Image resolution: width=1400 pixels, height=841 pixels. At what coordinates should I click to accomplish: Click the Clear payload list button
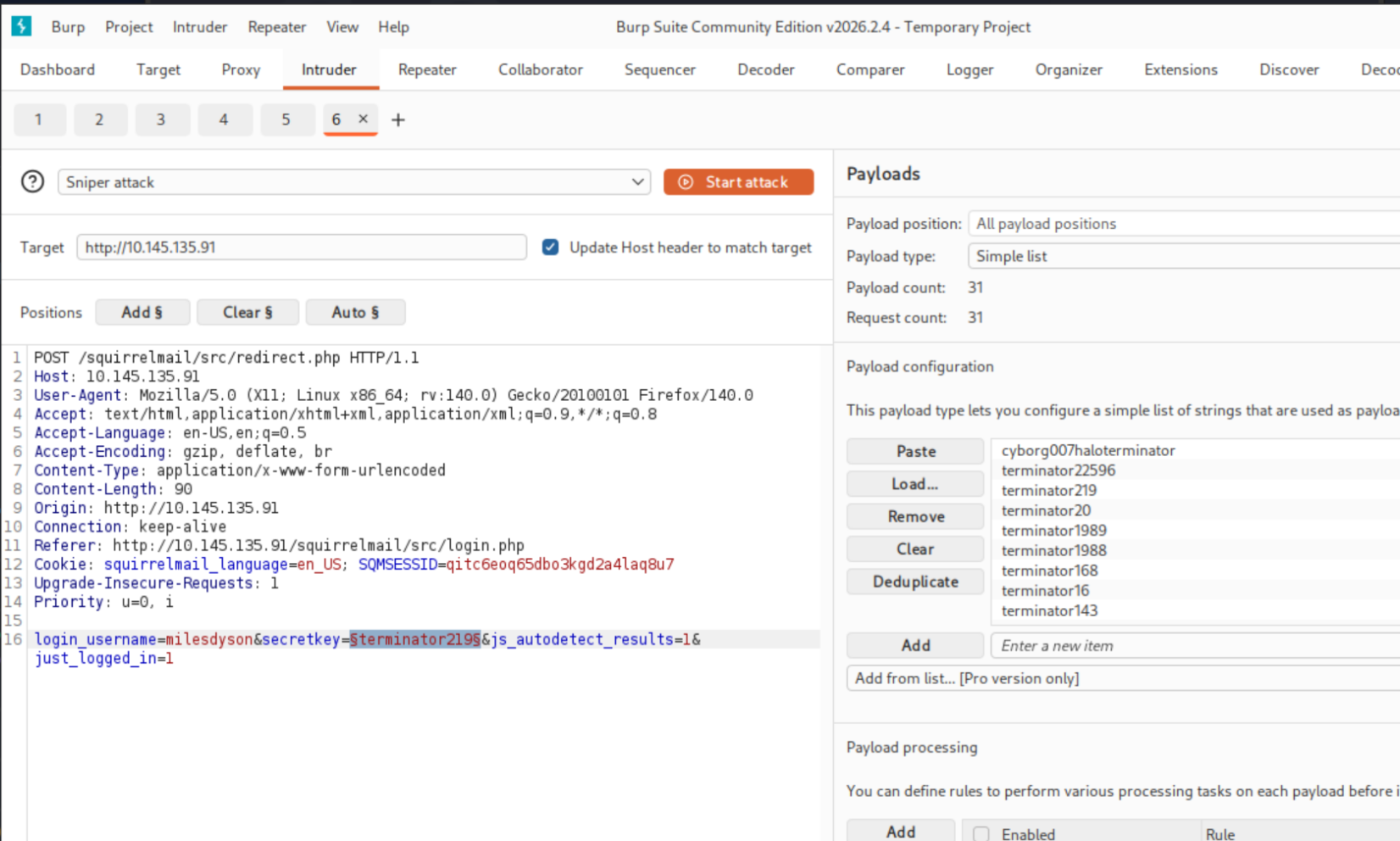click(x=915, y=549)
